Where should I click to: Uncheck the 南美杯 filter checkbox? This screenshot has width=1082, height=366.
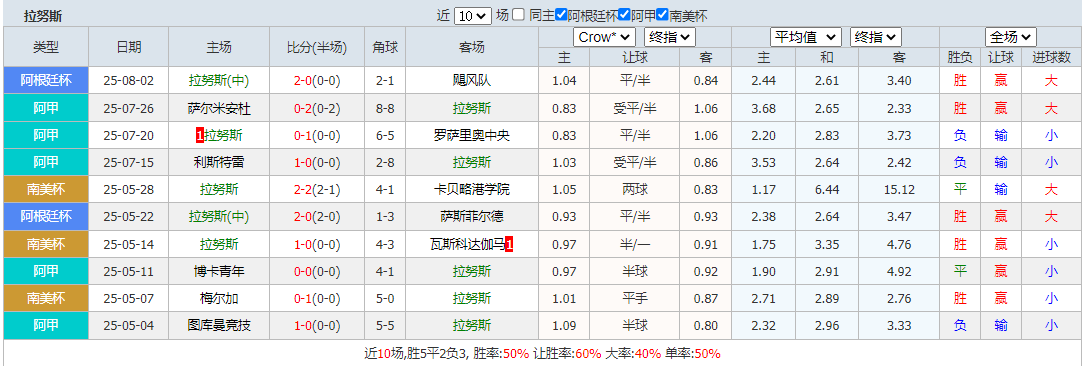click(662, 15)
